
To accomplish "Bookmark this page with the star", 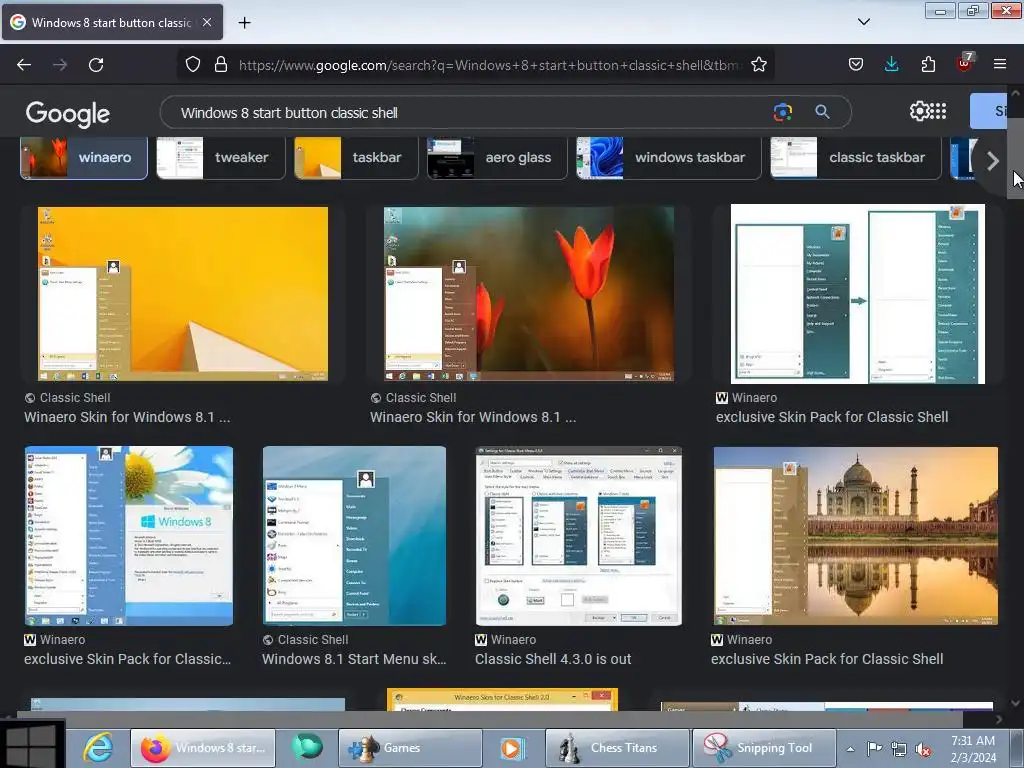I will click(x=758, y=64).
